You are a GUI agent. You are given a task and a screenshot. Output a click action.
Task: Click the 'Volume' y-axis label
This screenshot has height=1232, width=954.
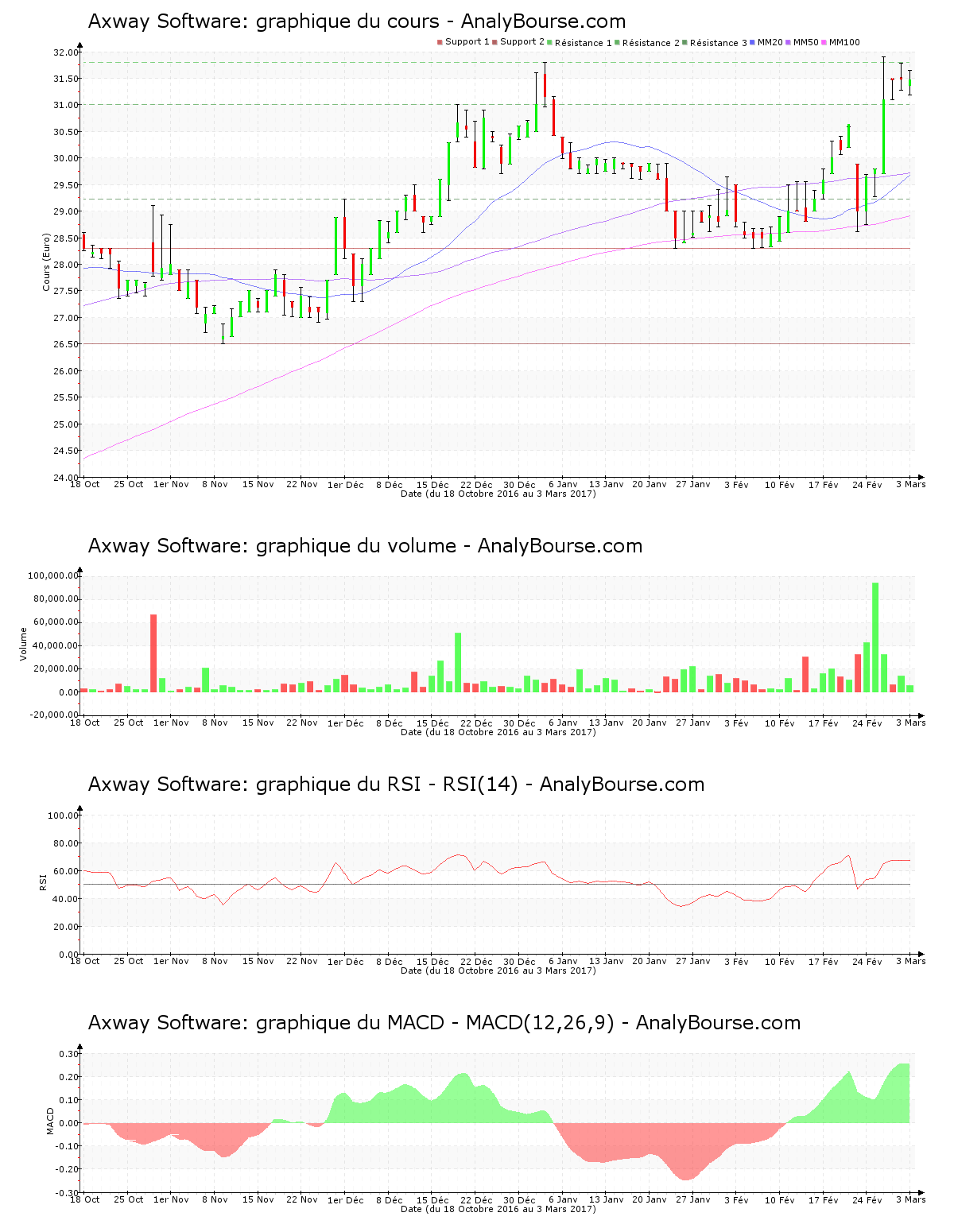click(23, 644)
